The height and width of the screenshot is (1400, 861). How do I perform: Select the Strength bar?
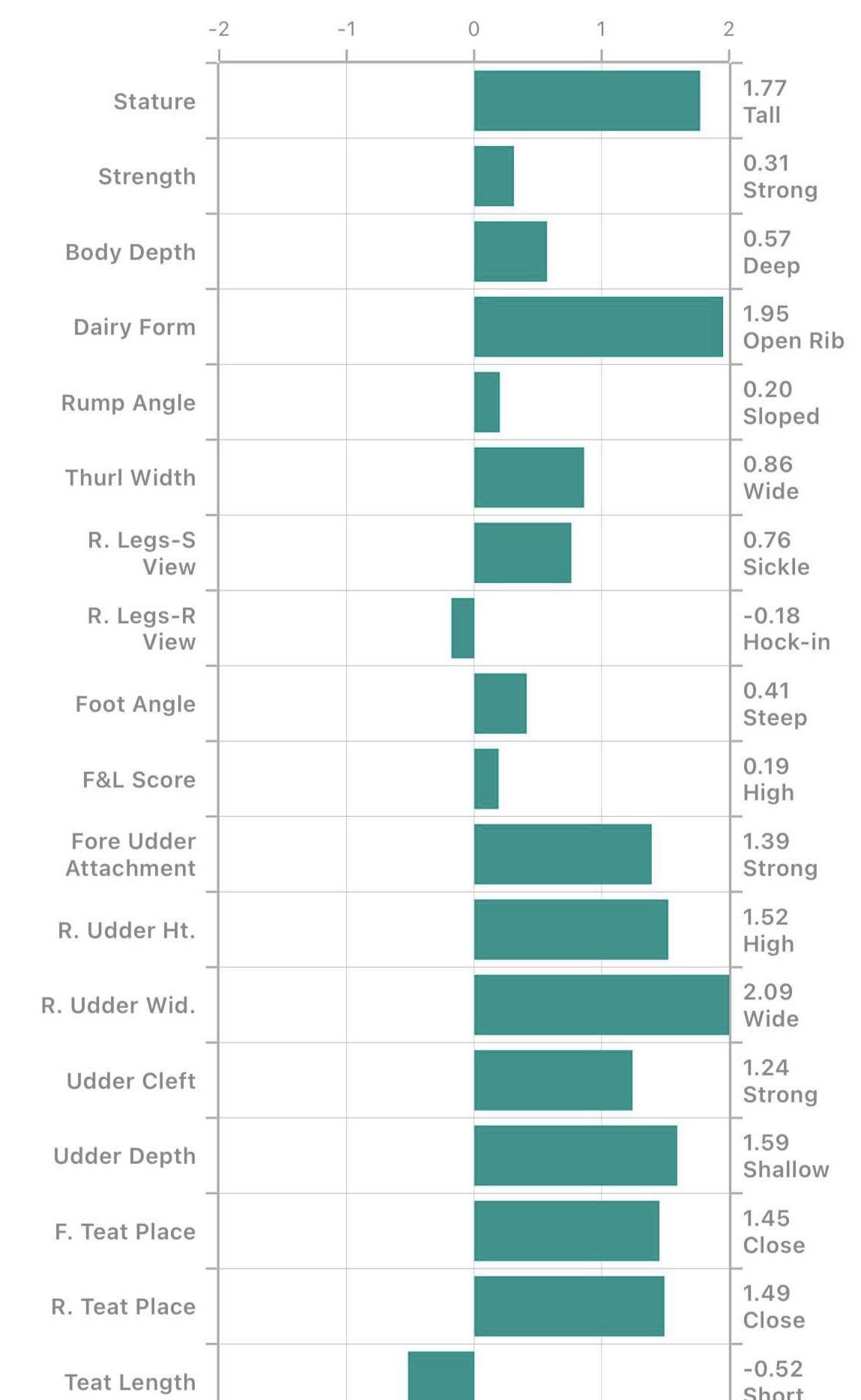pyautogui.click(x=494, y=176)
